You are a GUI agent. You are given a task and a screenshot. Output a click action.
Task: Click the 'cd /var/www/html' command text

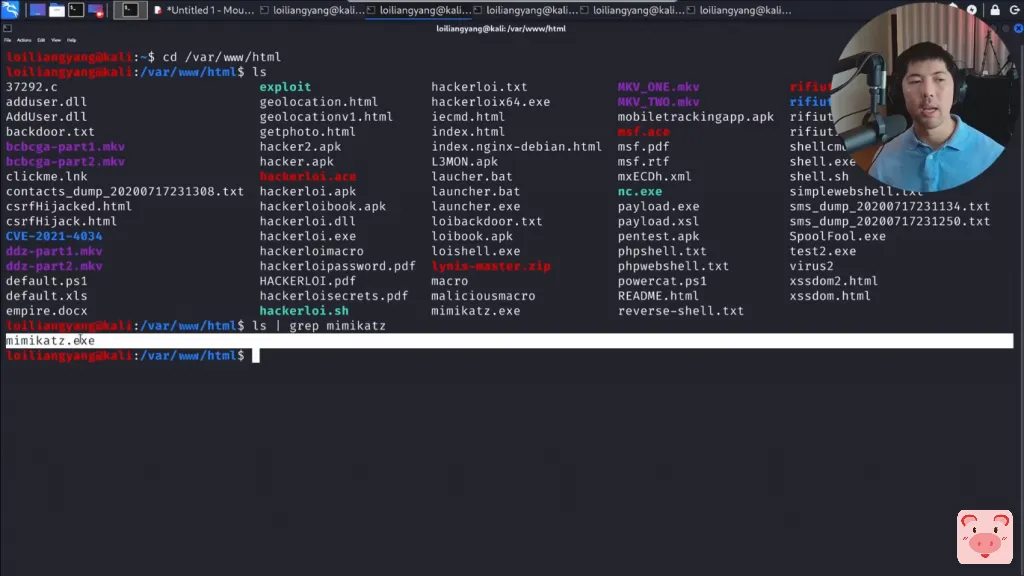point(221,57)
